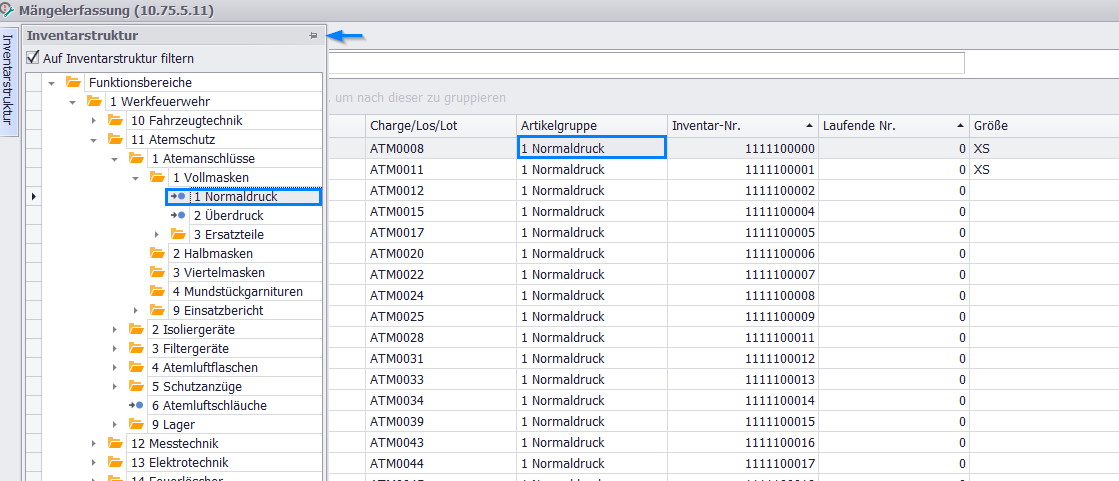Viewport: 1119px width, 481px height.
Task: Click folder icon of 9 Einsatzbericht
Action: click(157, 311)
